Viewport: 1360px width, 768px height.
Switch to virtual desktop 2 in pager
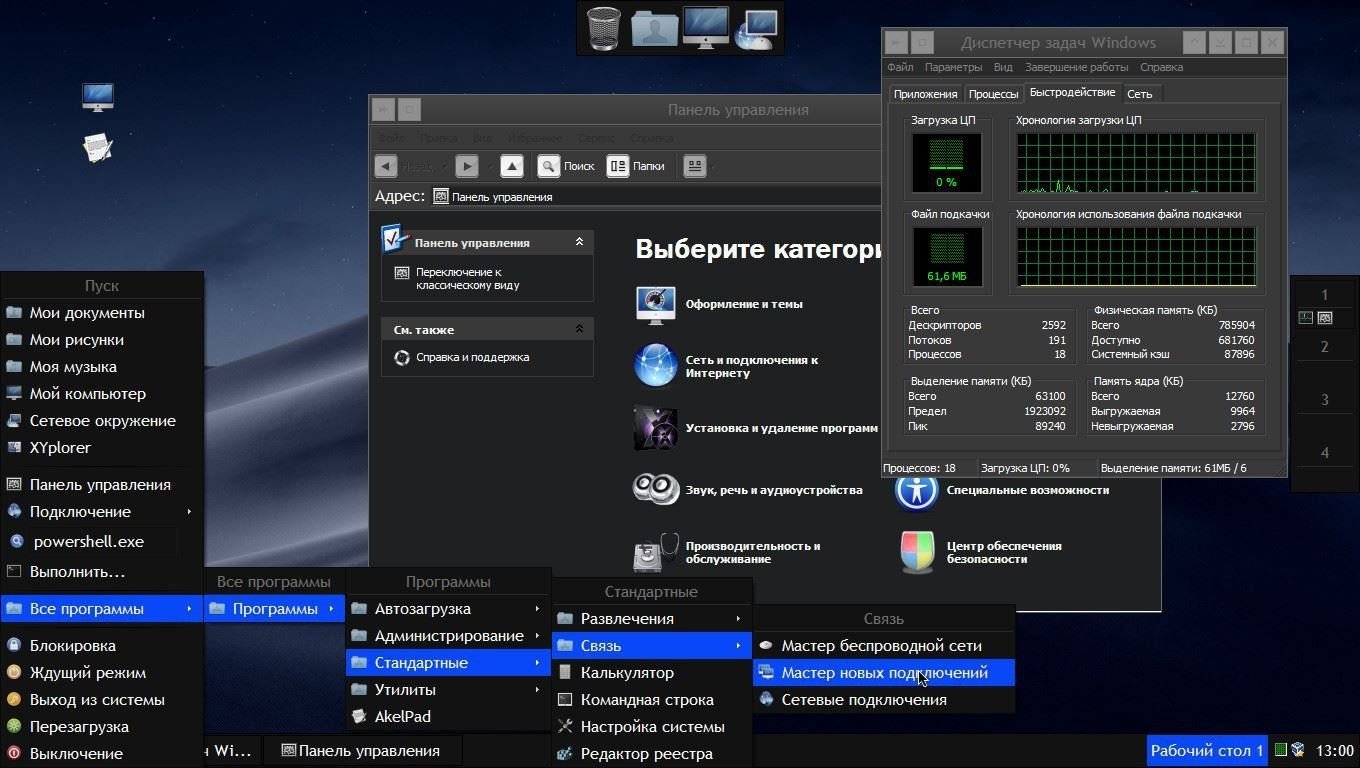(x=1324, y=347)
